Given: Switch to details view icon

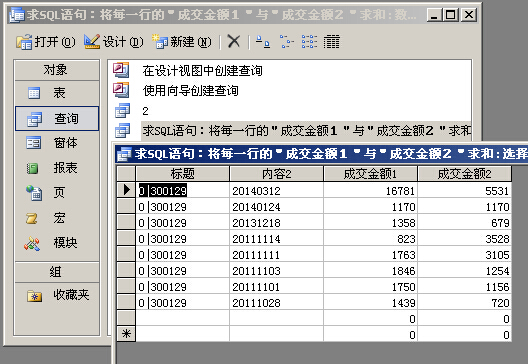Looking at the screenshot, I should pyautogui.click(x=332, y=42).
